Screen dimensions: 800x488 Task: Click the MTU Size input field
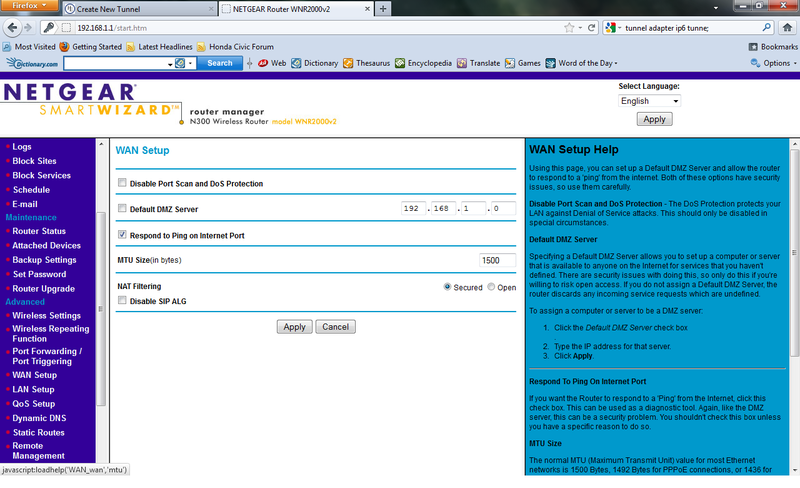coord(496,260)
